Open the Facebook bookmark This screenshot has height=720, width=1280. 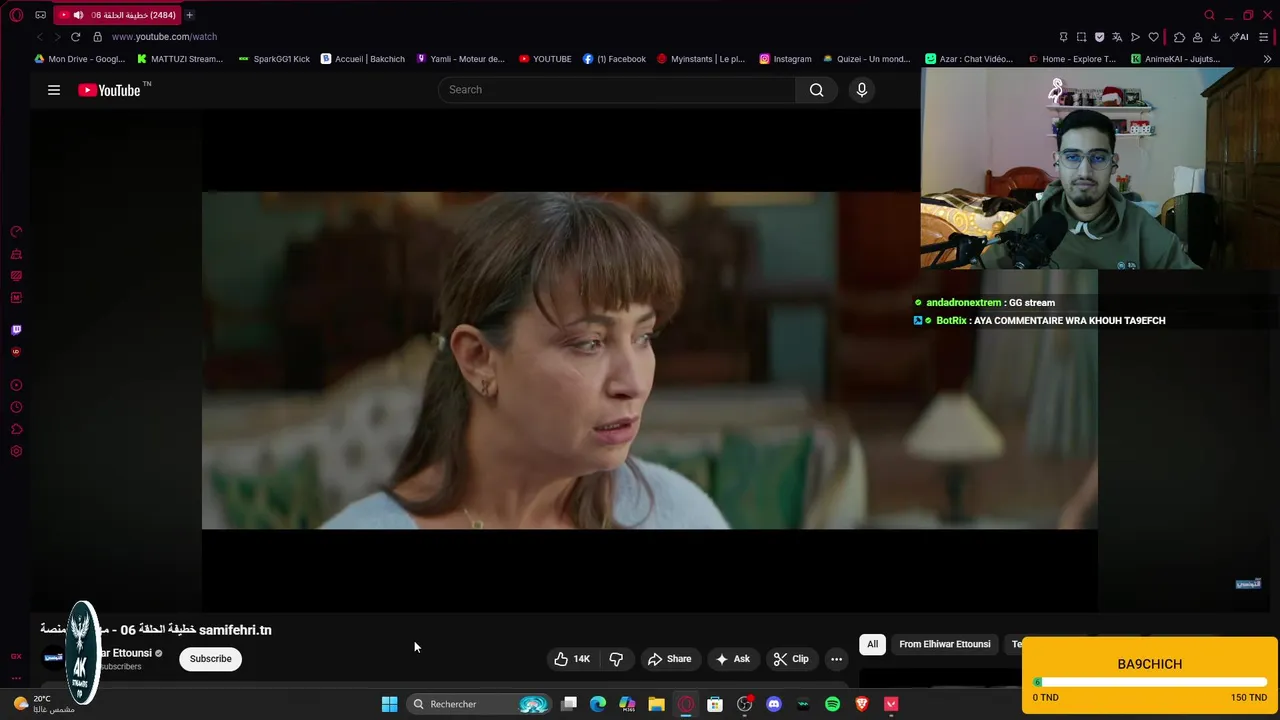(614, 59)
